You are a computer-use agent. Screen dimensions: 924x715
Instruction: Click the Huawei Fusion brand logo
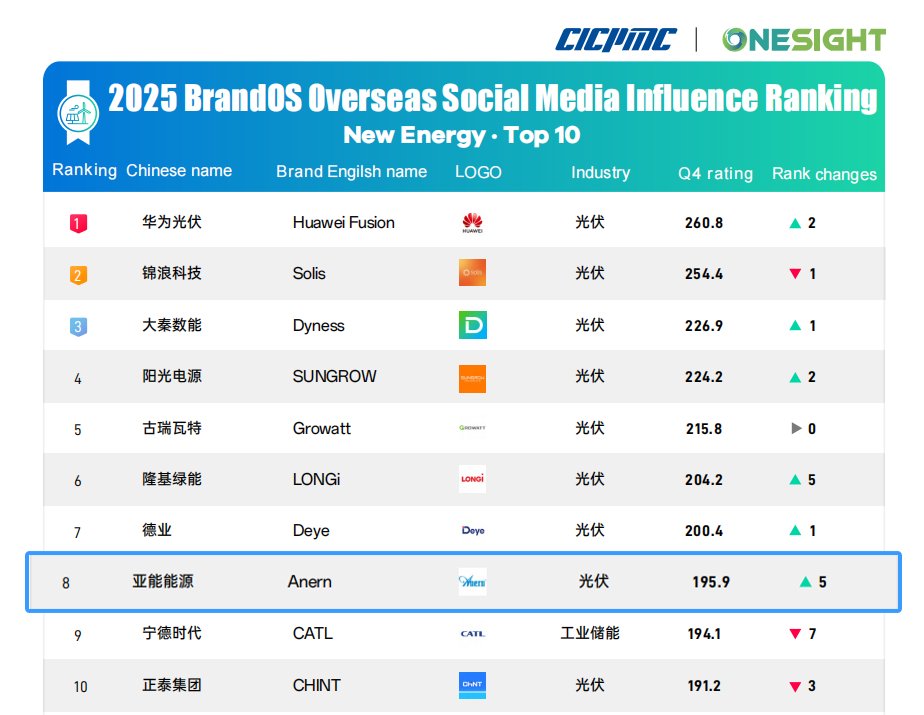472,222
